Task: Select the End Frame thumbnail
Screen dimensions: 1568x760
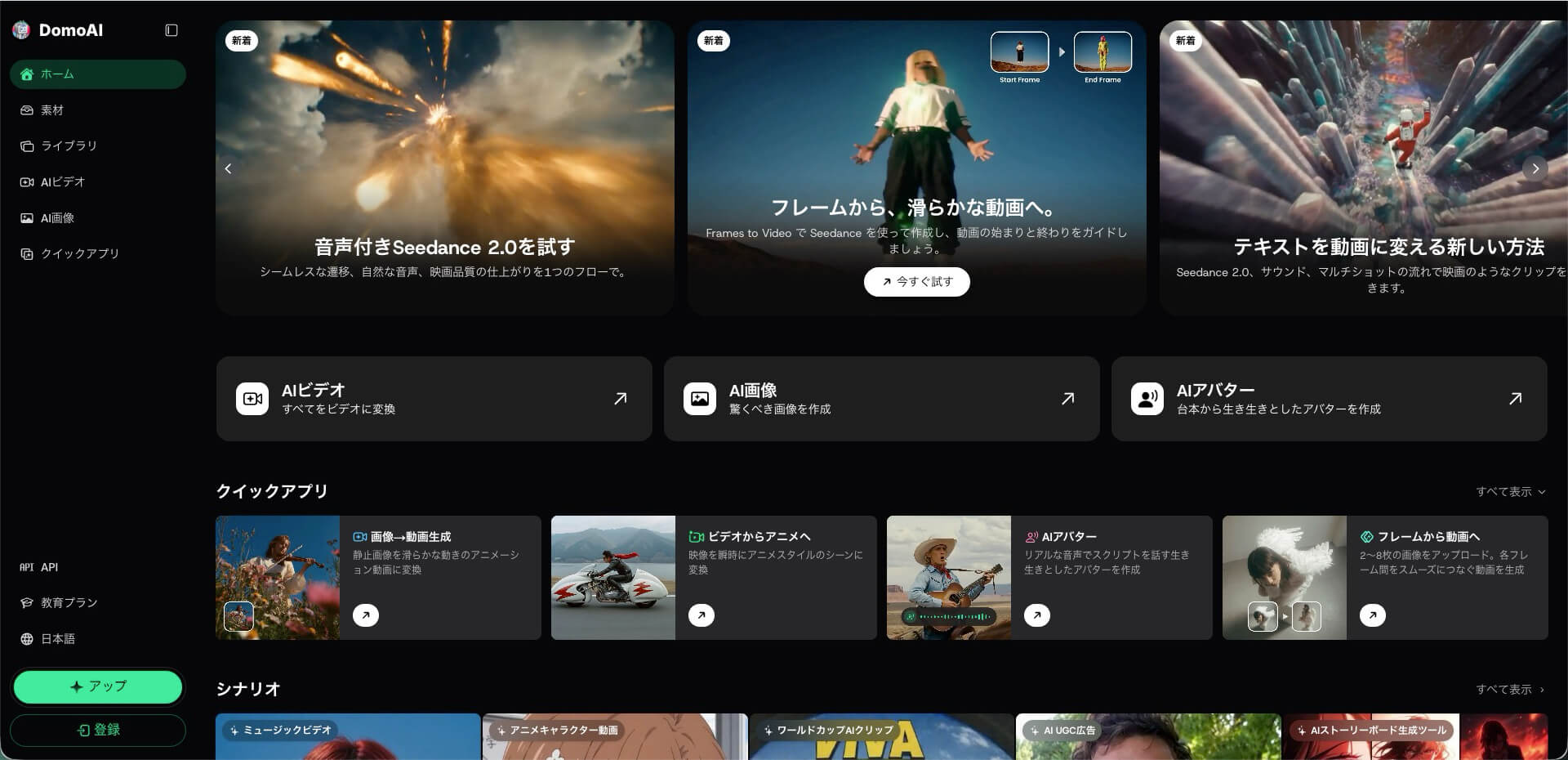Action: pyautogui.click(x=1102, y=52)
